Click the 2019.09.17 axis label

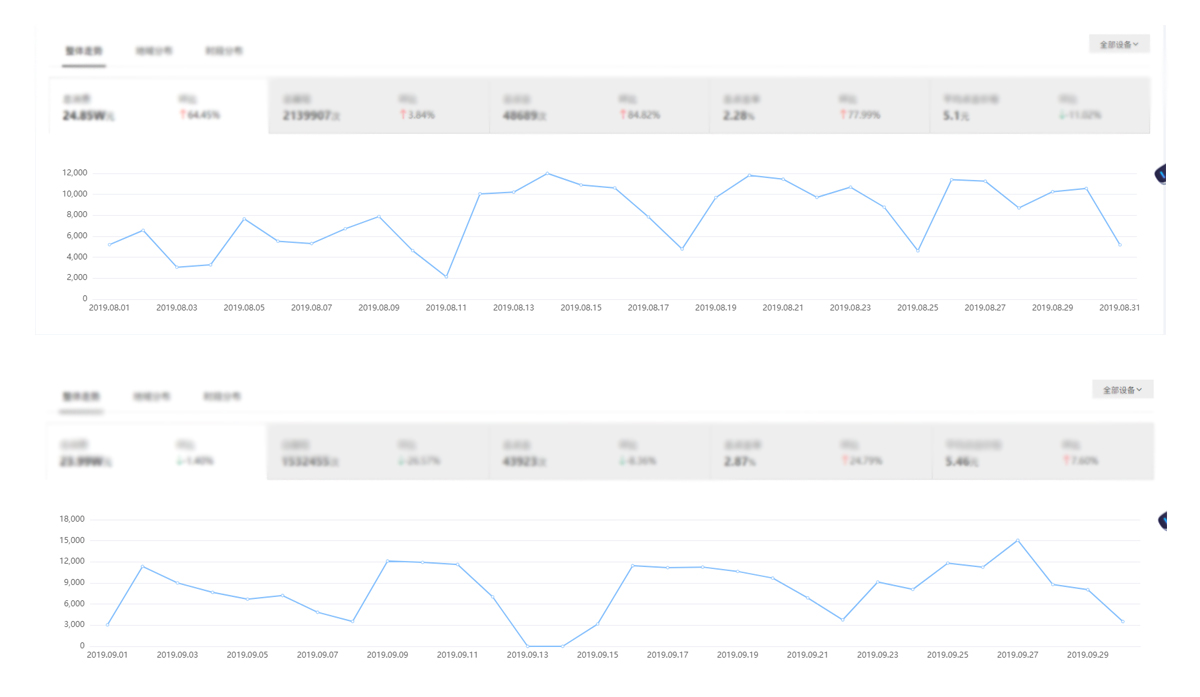667,655
